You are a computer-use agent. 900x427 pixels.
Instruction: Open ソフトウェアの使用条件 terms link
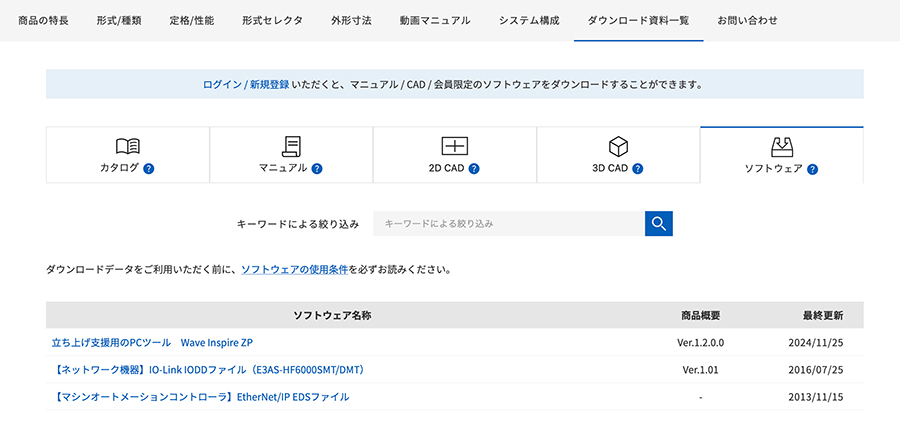click(x=294, y=270)
